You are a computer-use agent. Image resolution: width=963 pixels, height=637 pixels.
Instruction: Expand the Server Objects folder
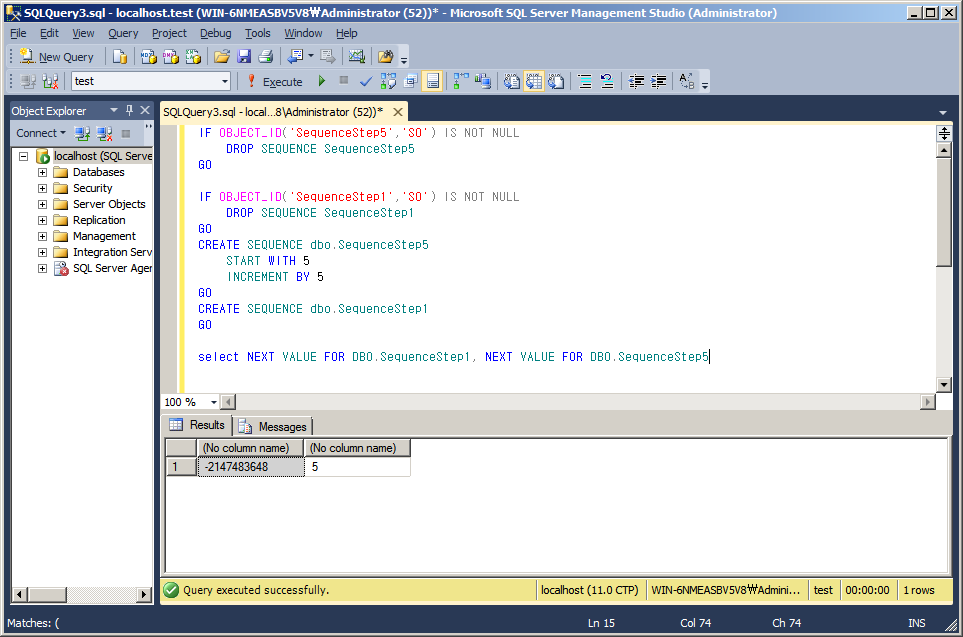pyautogui.click(x=42, y=204)
